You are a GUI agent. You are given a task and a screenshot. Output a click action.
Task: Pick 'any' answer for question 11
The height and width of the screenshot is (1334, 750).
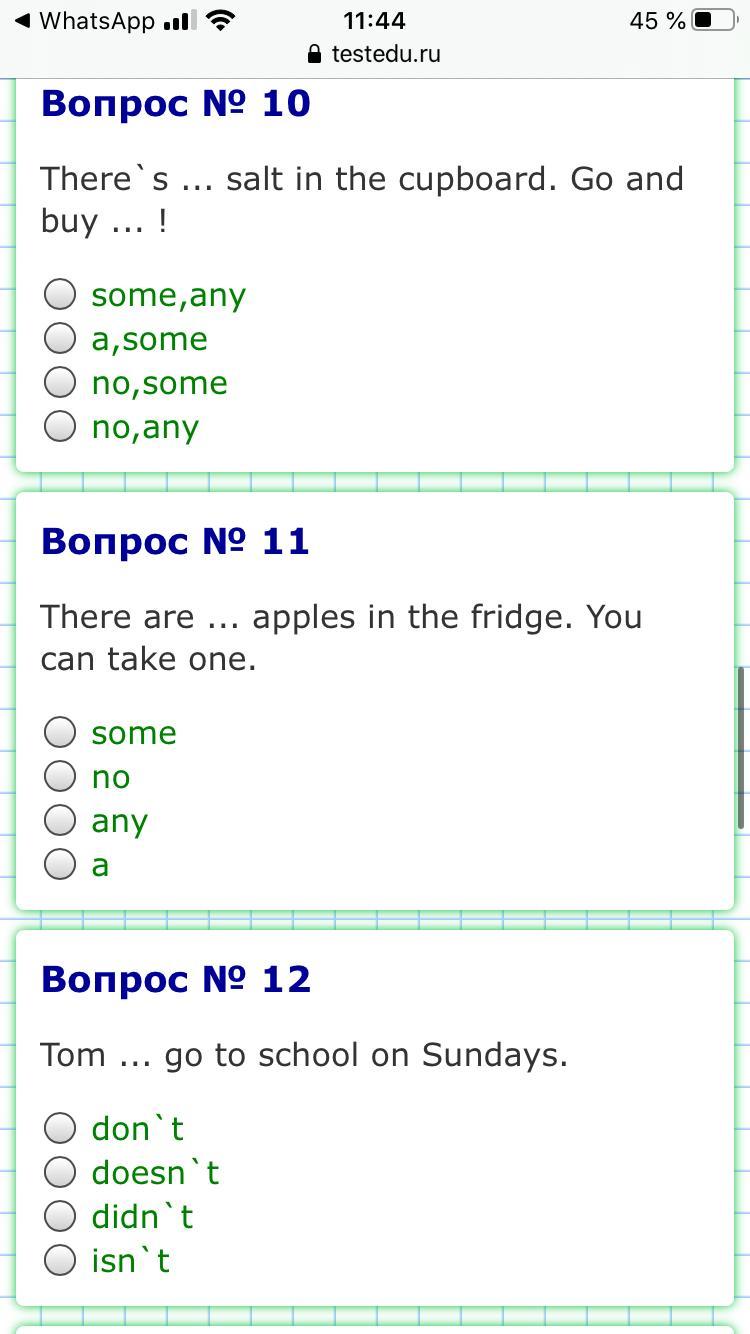coord(60,820)
